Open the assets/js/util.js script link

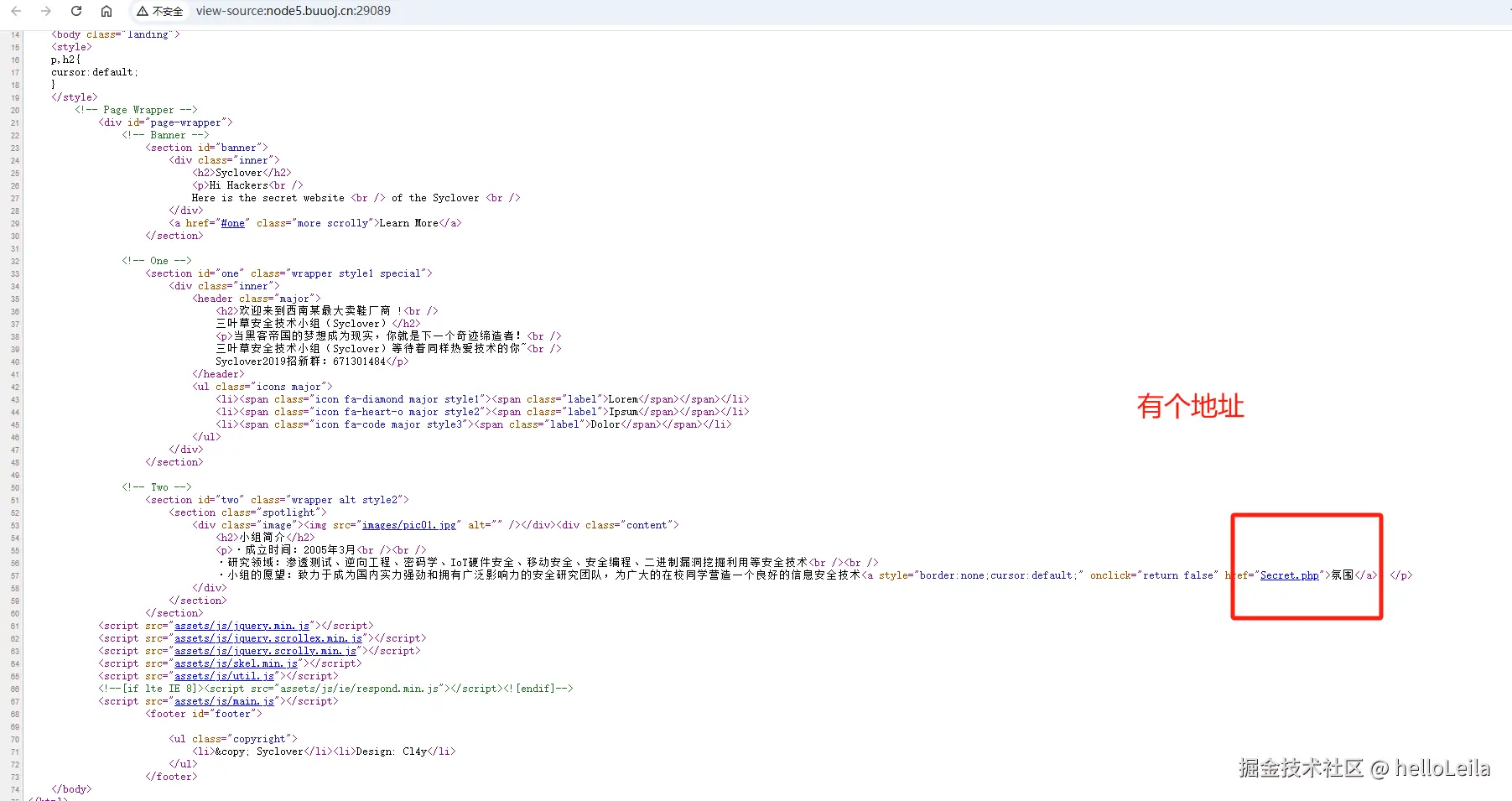coord(225,676)
